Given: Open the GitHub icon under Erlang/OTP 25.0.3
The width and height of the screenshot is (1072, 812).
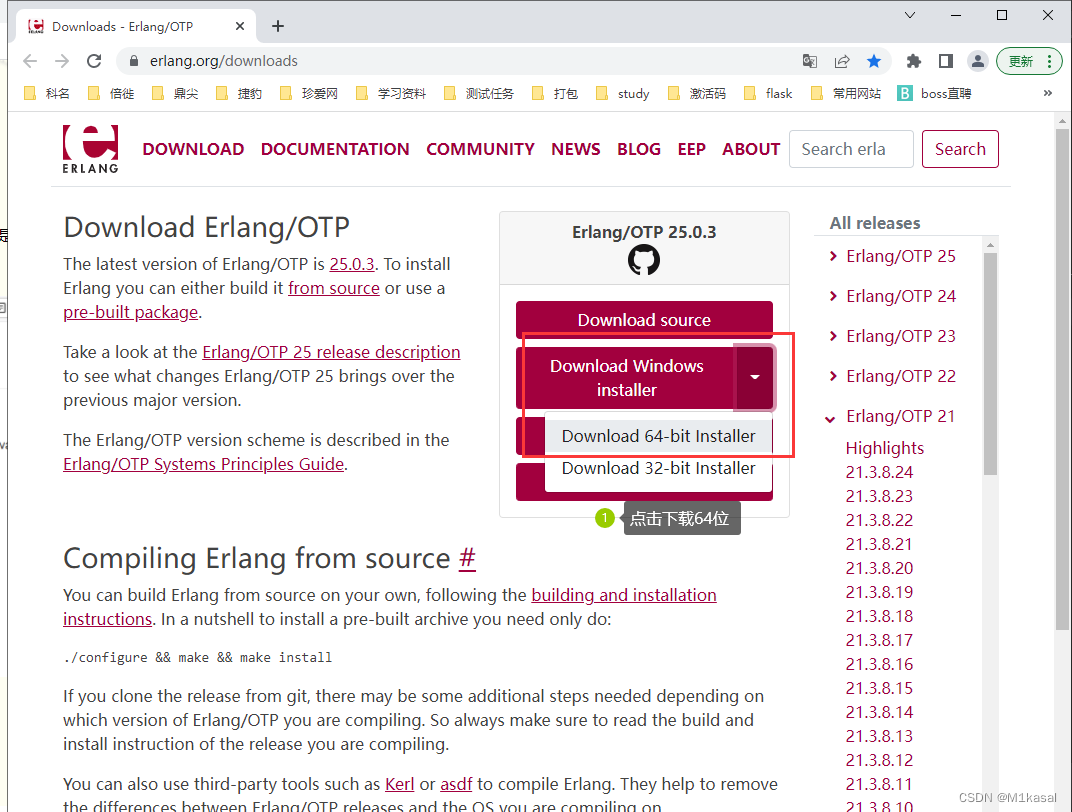Looking at the screenshot, I should [x=644, y=260].
